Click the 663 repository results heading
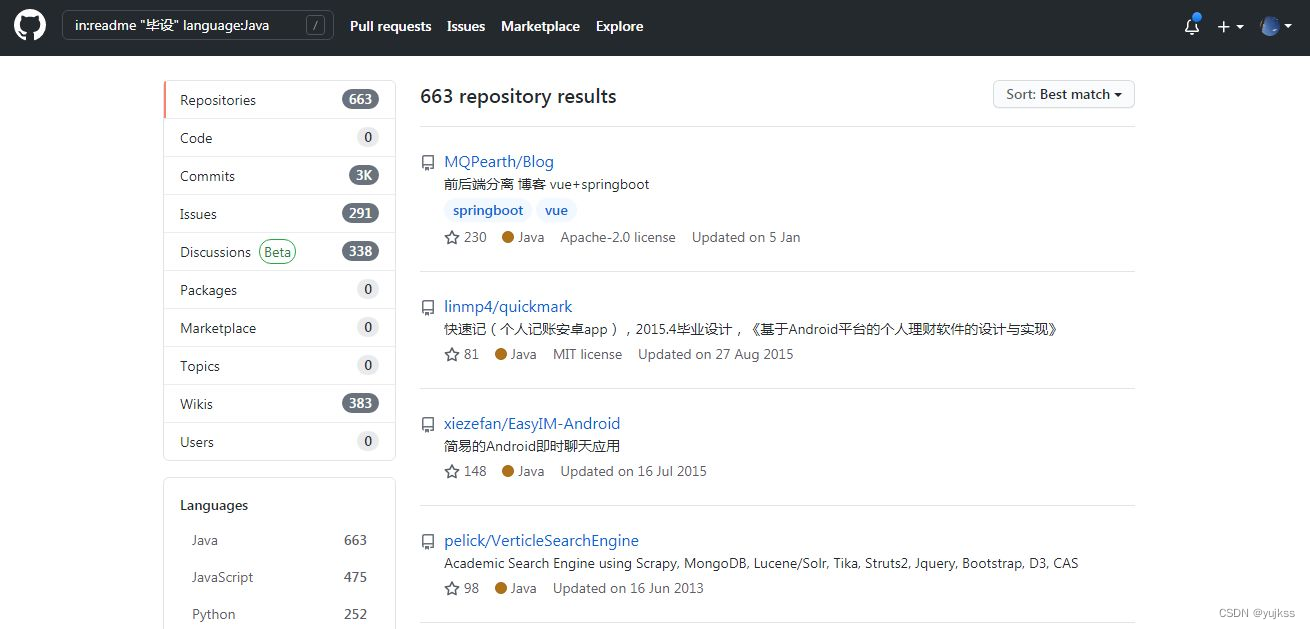1310x629 pixels. 518,97
